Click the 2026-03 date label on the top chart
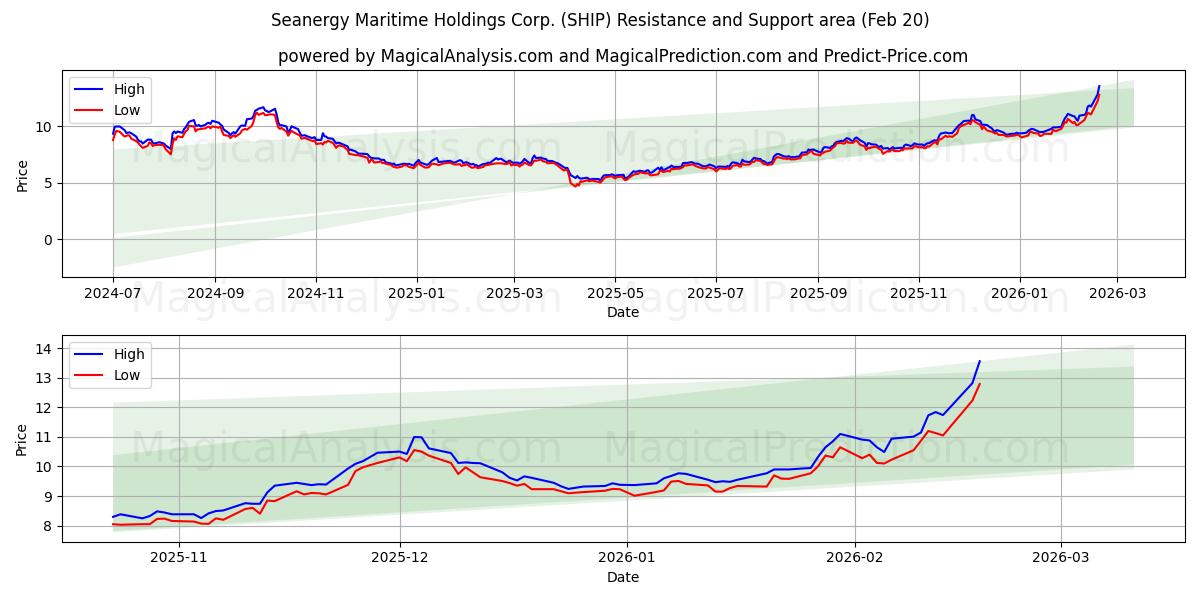Image resolution: width=1200 pixels, height=600 pixels. pyautogui.click(x=1117, y=295)
